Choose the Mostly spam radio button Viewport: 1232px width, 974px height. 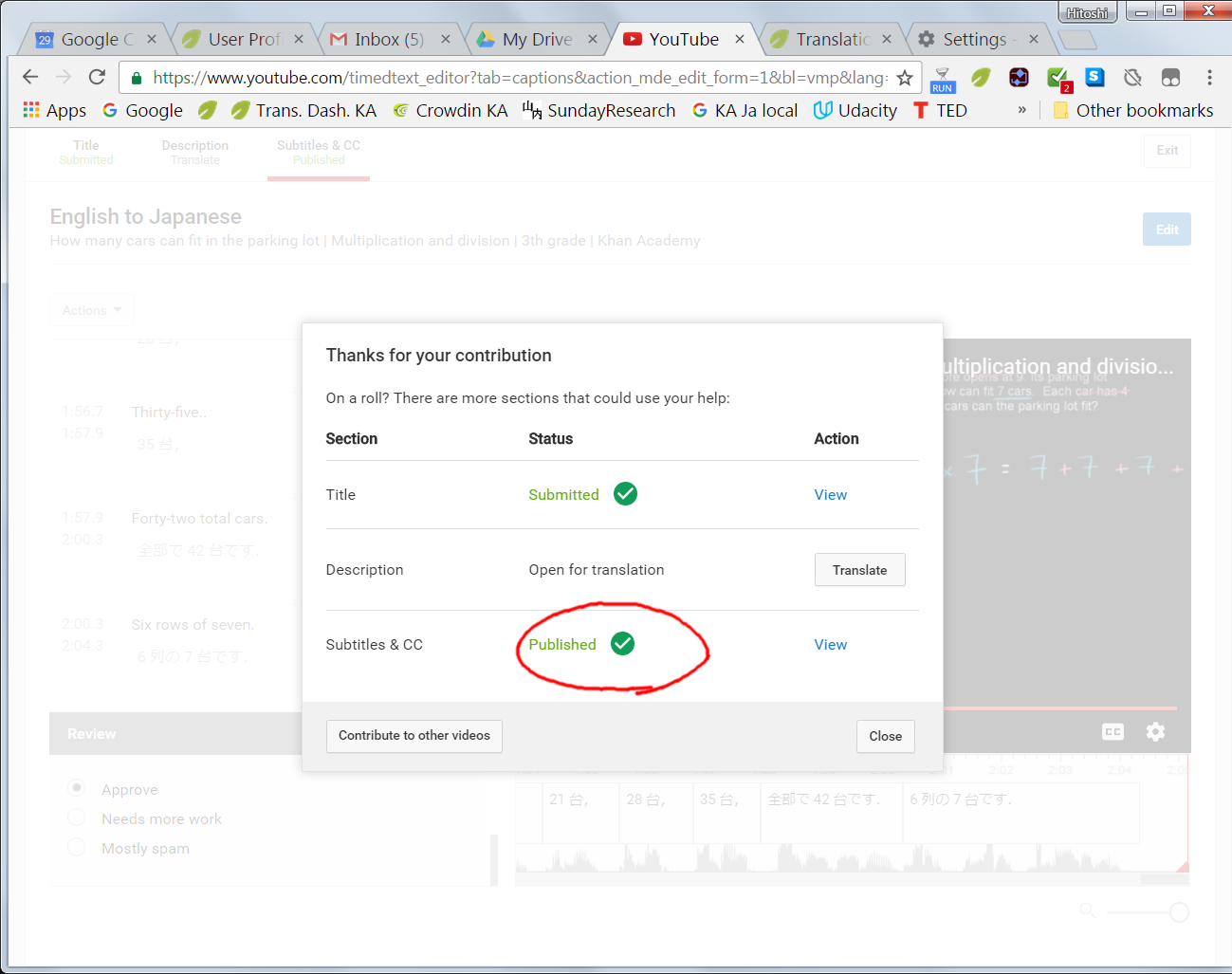point(78,847)
